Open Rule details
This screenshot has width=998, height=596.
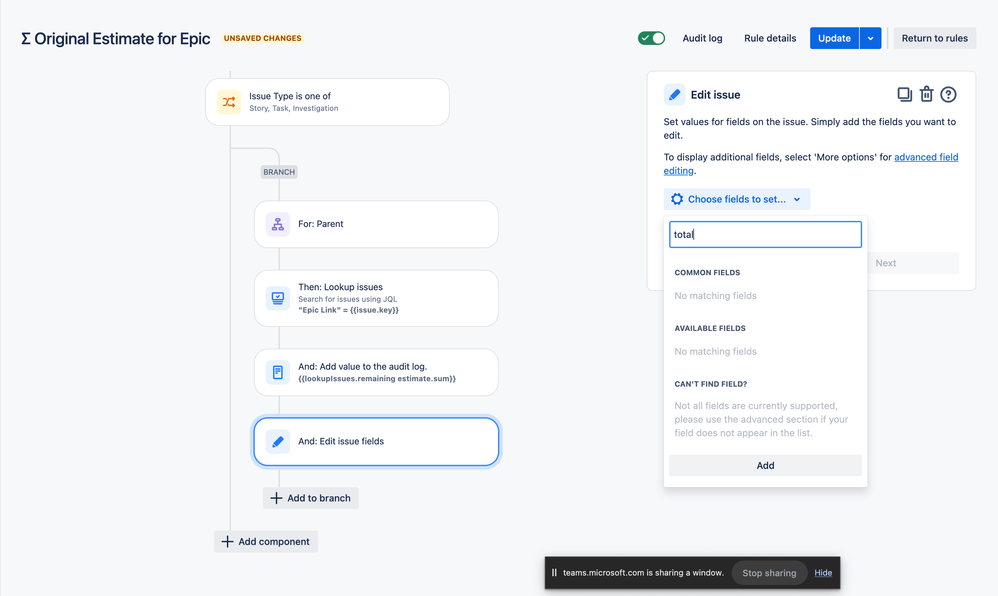coord(770,38)
